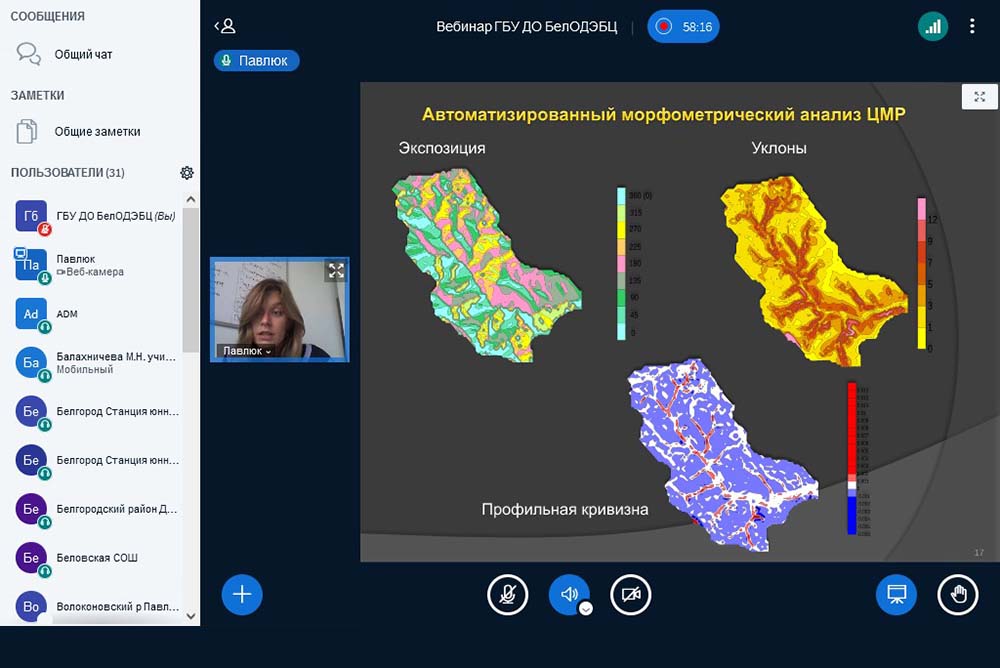
Task: Toggle the audio speaker button
Action: coord(568,594)
